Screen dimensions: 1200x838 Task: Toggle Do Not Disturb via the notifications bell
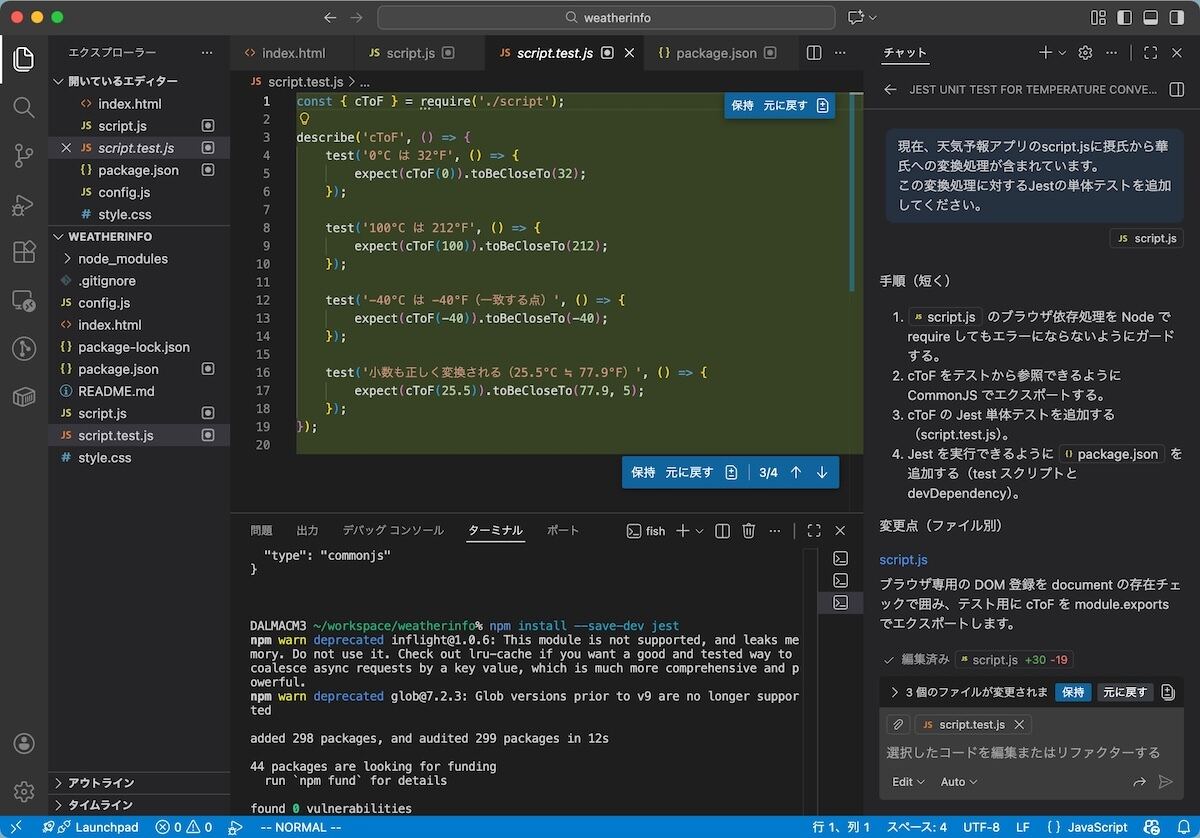[1183, 827]
